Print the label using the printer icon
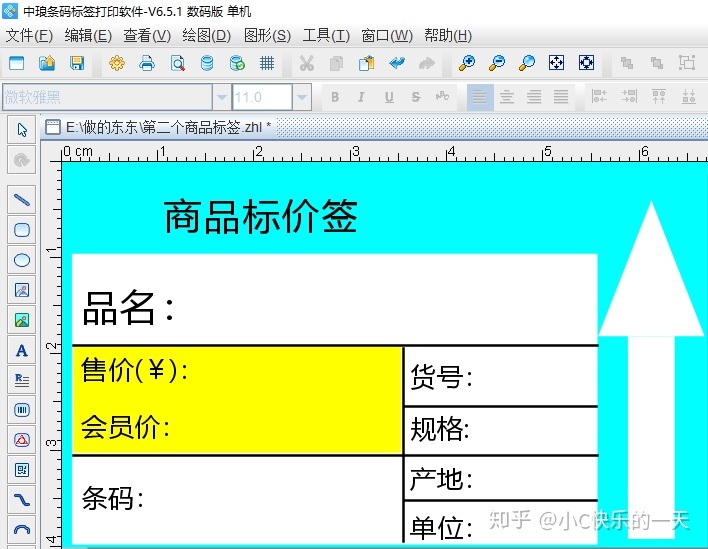 (147, 63)
